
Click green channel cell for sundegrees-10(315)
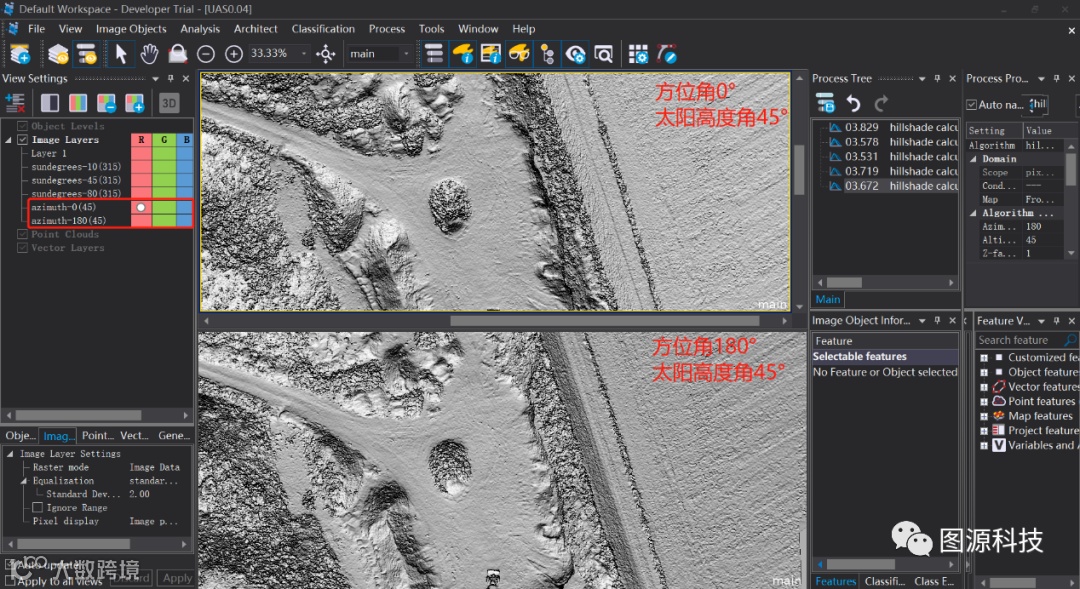coord(164,167)
